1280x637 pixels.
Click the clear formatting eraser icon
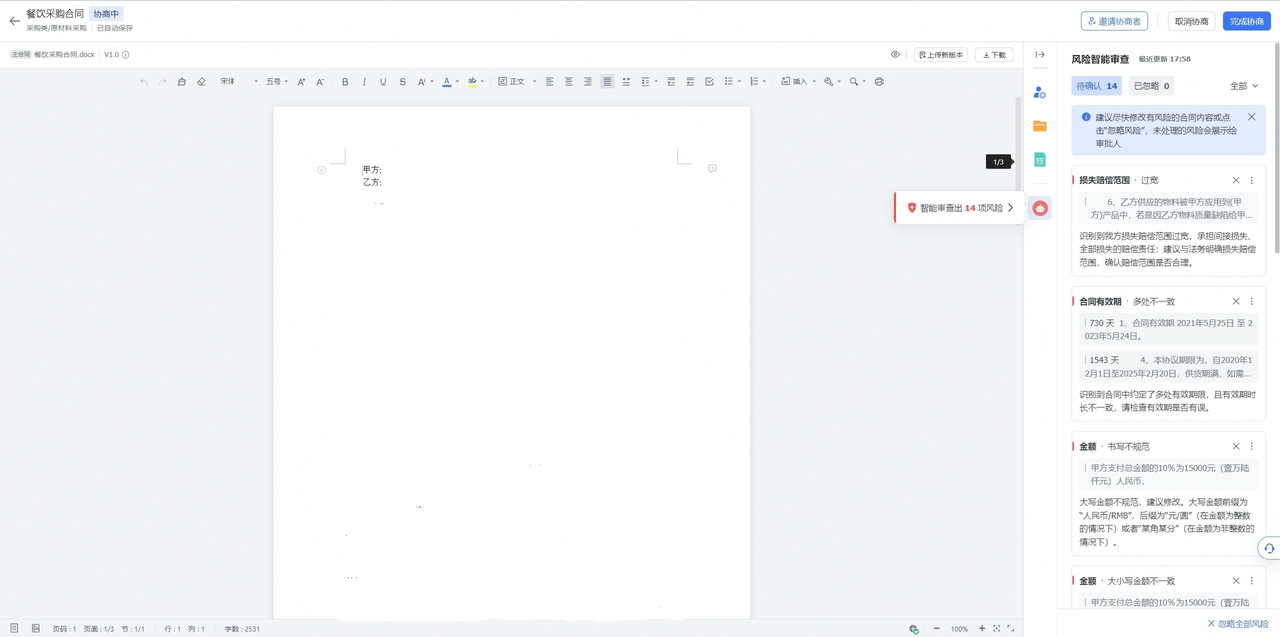(x=201, y=82)
